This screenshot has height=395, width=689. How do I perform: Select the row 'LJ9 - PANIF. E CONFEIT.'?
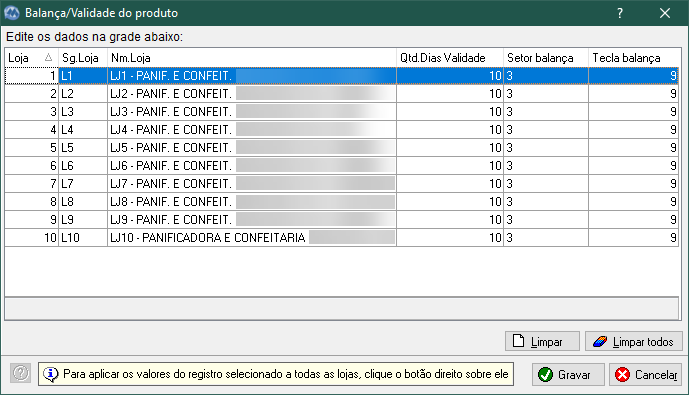tap(341, 220)
